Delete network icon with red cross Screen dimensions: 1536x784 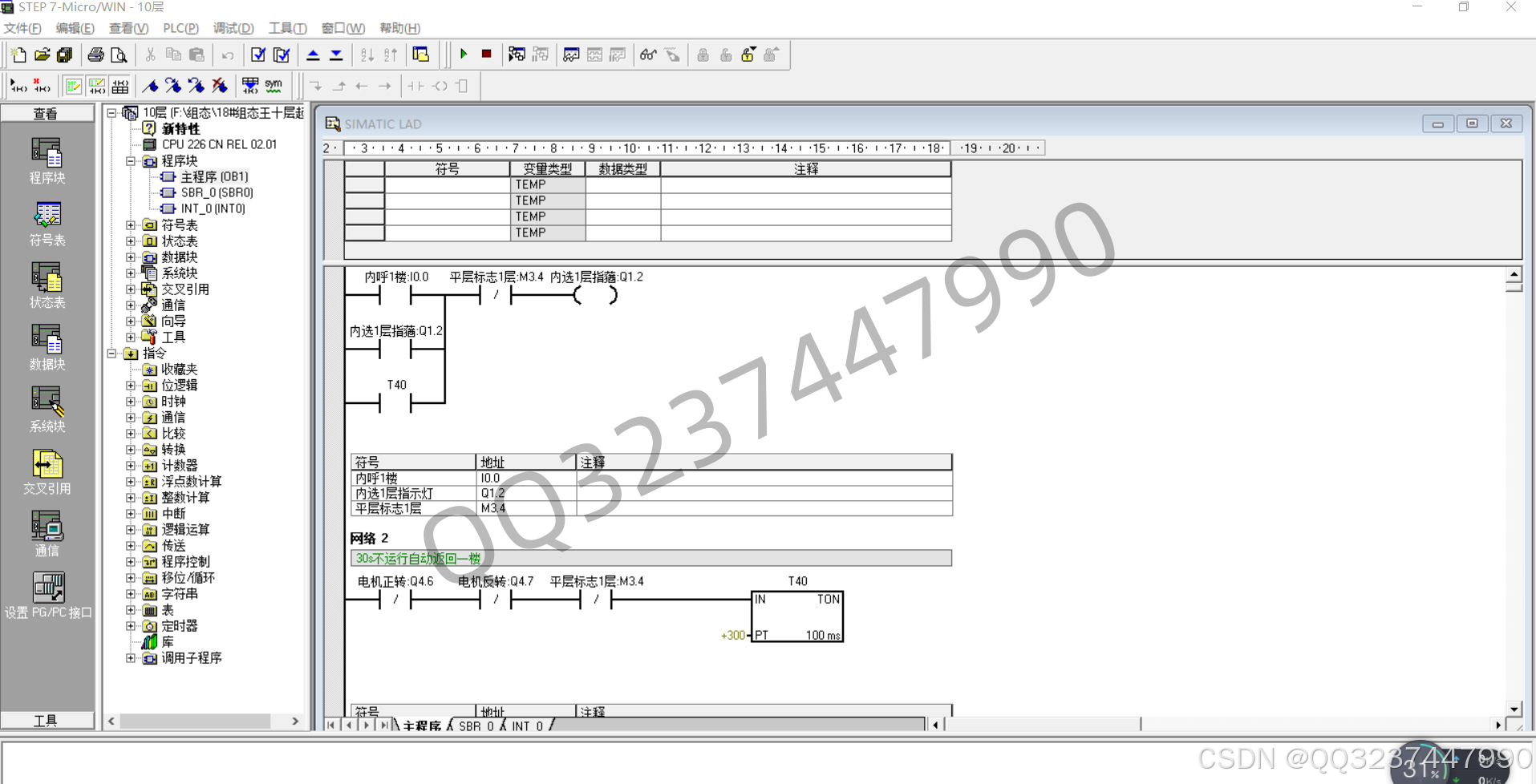(x=42, y=85)
